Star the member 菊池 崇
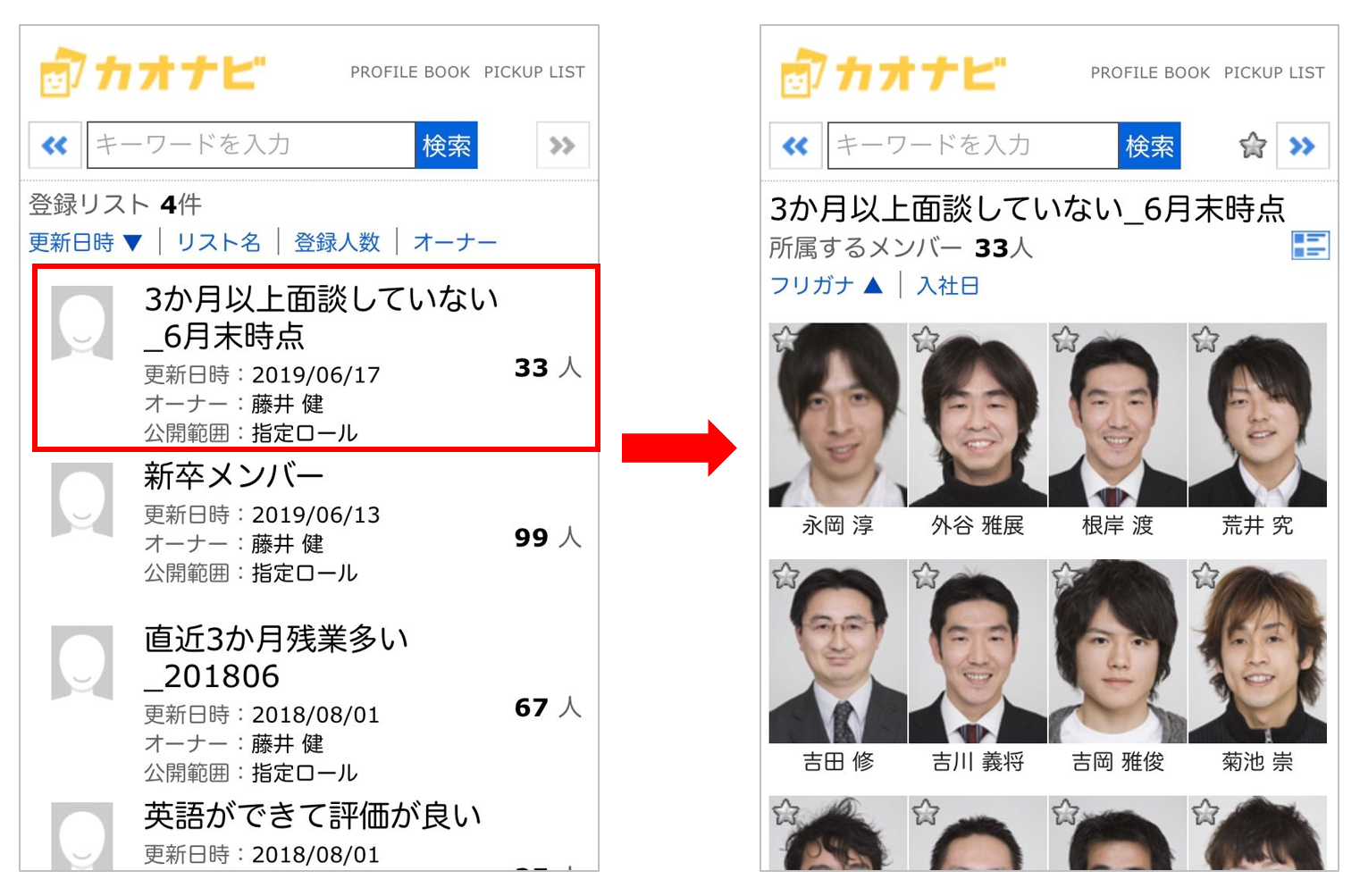 (1205, 576)
